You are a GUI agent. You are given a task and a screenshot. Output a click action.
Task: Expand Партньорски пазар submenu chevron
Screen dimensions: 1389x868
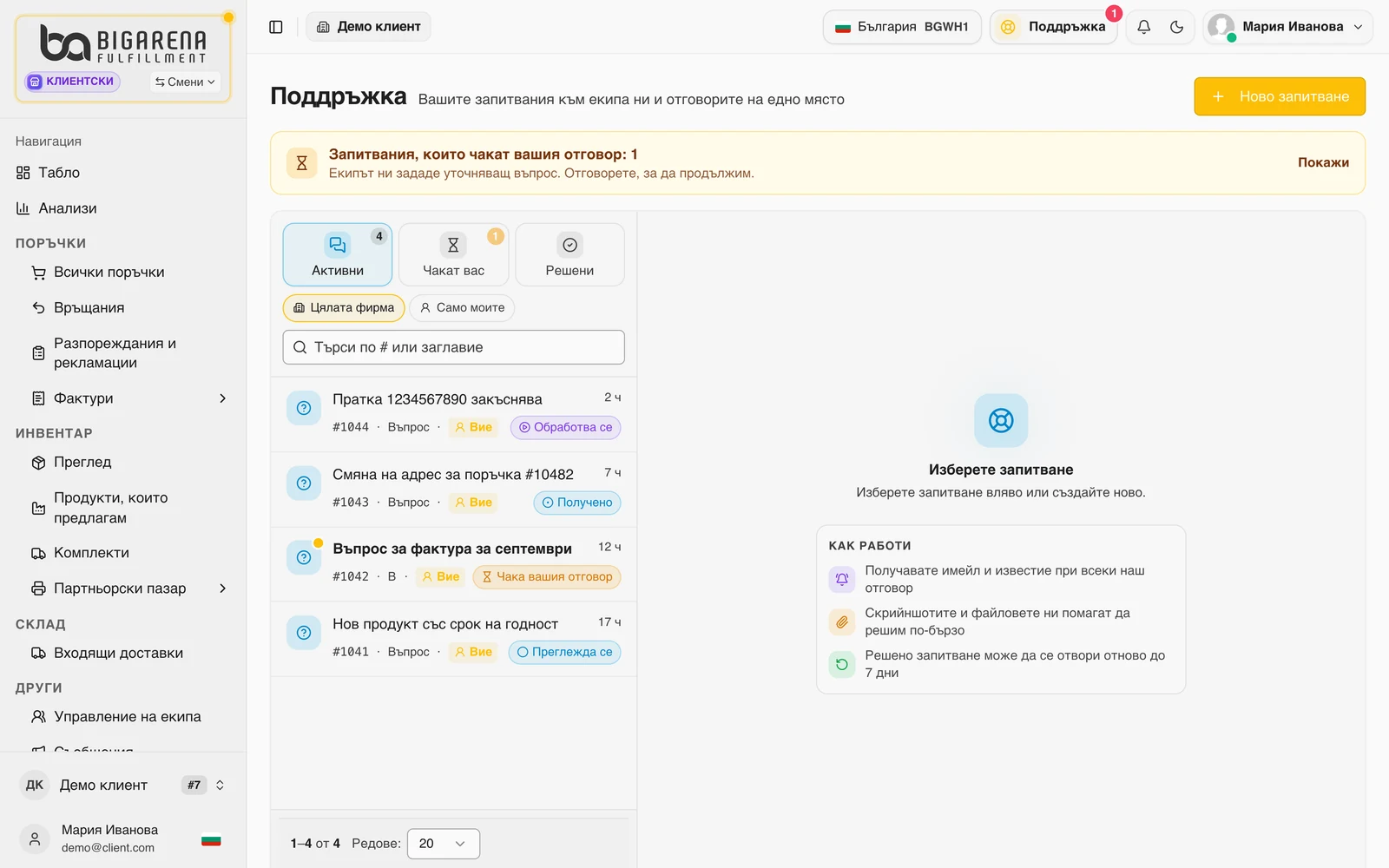(x=223, y=589)
